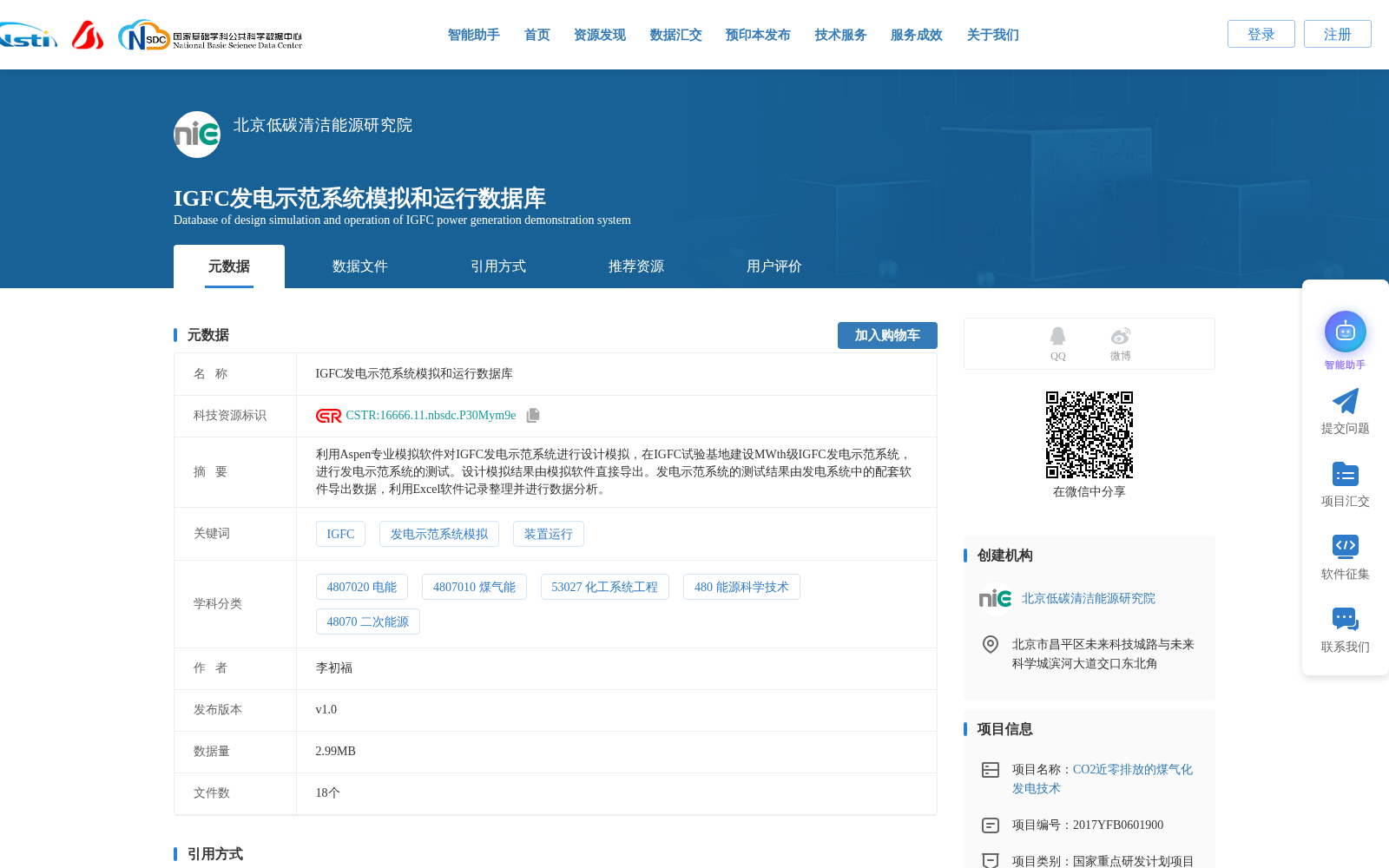The image size is (1389, 868).
Task: Click author name 李初福
Action: [334, 668]
